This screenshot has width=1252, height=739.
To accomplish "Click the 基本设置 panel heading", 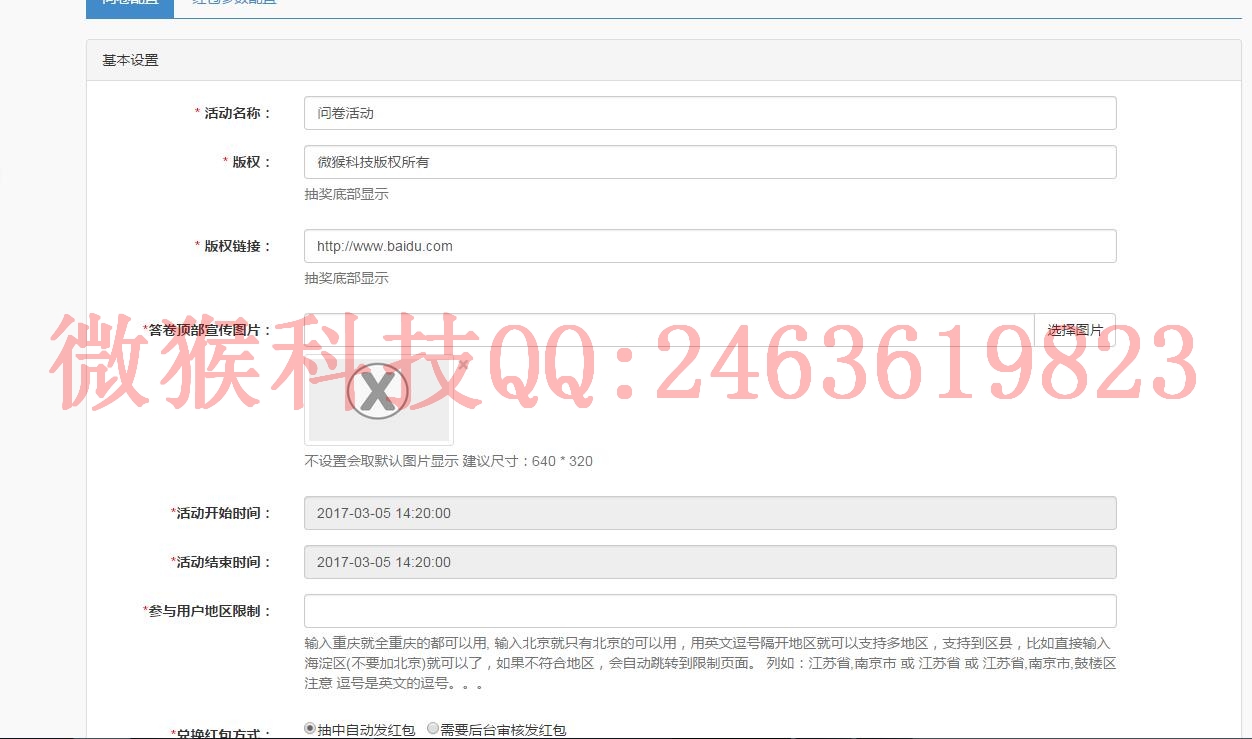I will tap(130, 60).
